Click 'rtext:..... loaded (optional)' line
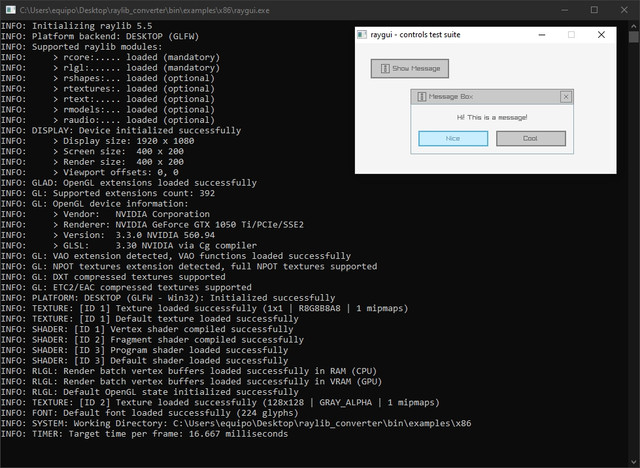Screen dimensions: 640x468 point(107,99)
